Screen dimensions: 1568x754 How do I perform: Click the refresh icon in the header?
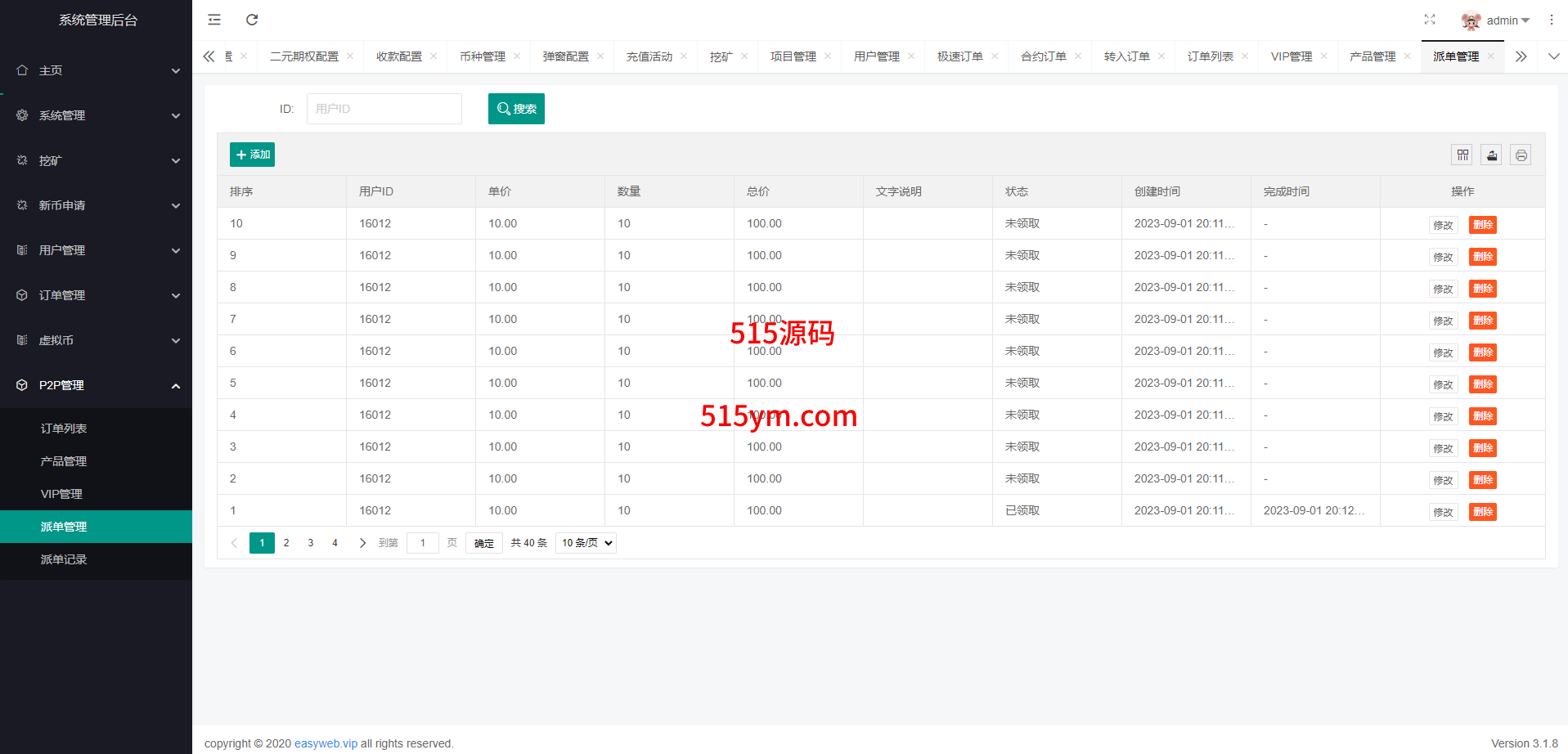click(x=252, y=20)
